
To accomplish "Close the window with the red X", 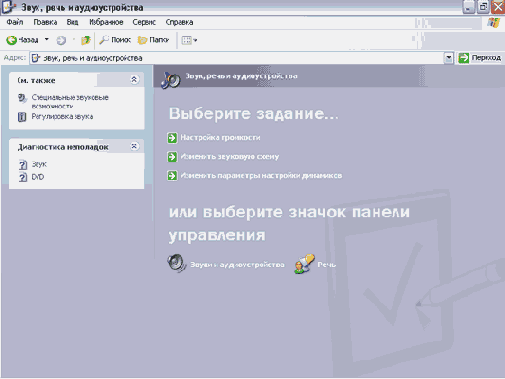I will [x=498, y=7].
